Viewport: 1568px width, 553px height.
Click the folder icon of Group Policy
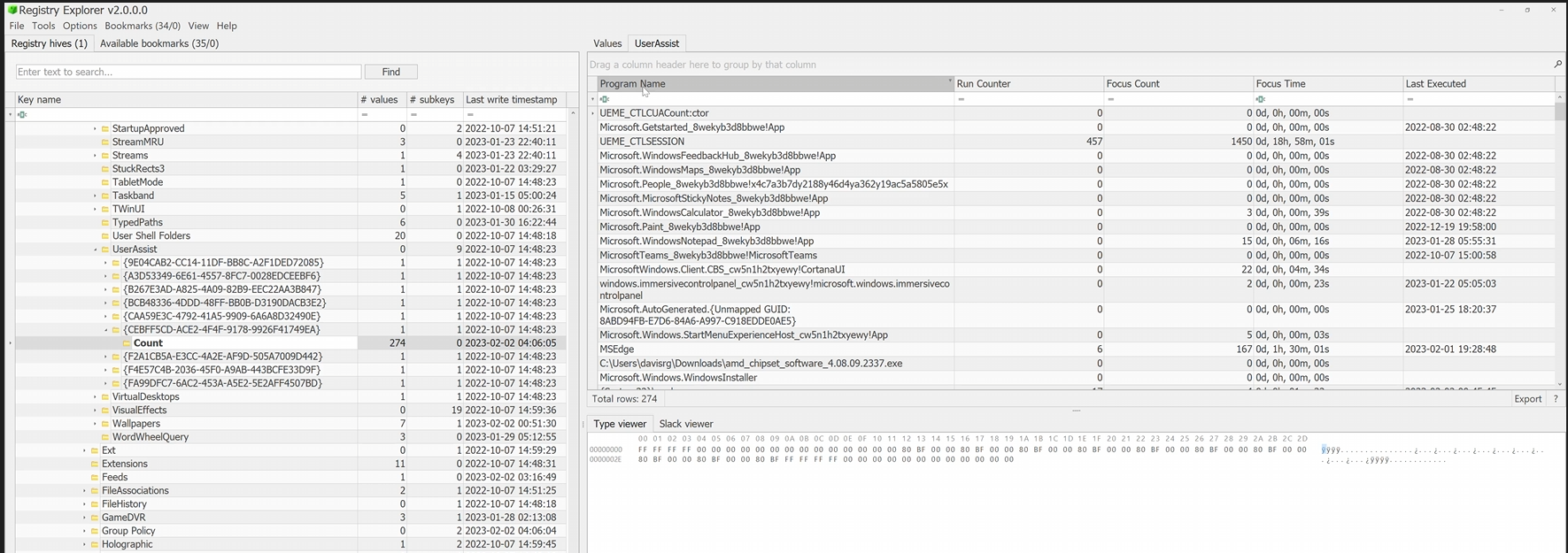point(95,531)
